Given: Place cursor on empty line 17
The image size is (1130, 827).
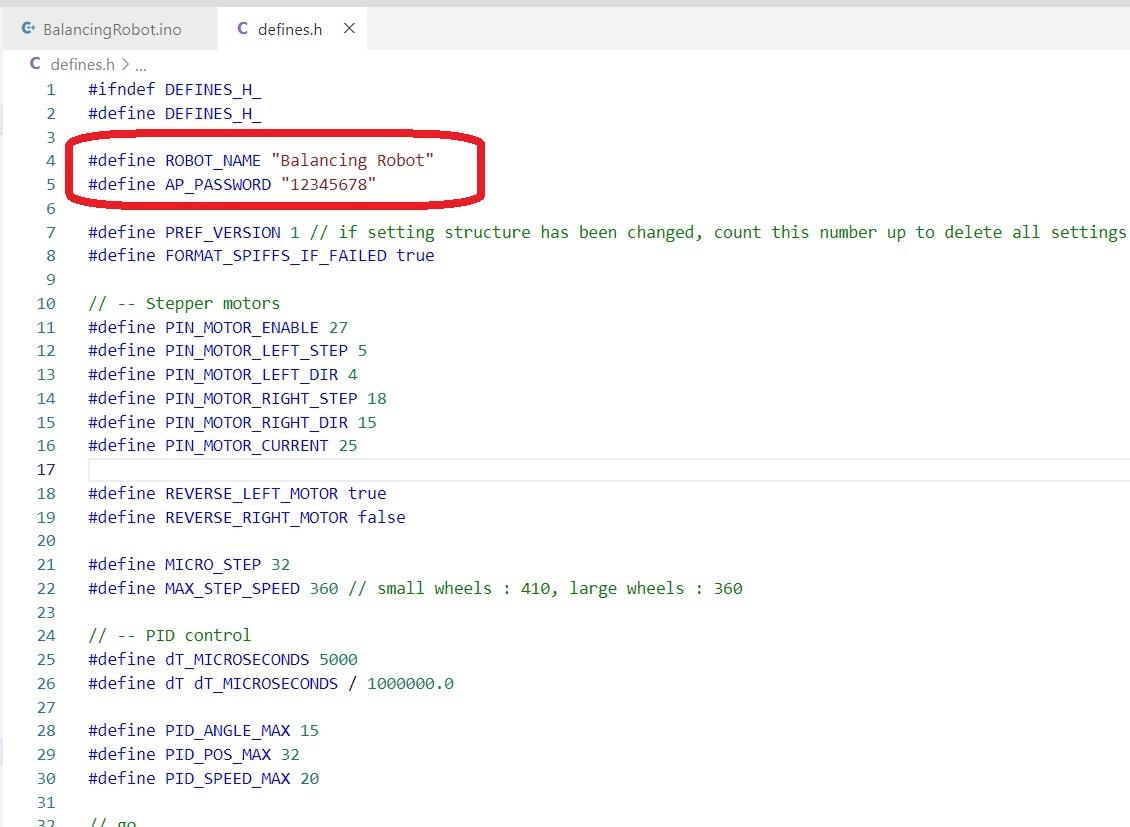Looking at the screenshot, I should coord(608,470).
